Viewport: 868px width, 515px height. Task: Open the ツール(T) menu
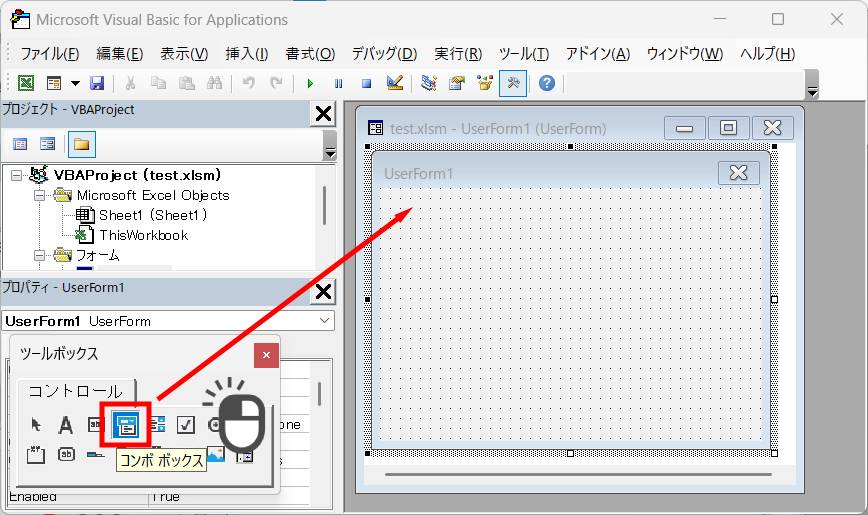click(x=524, y=54)
